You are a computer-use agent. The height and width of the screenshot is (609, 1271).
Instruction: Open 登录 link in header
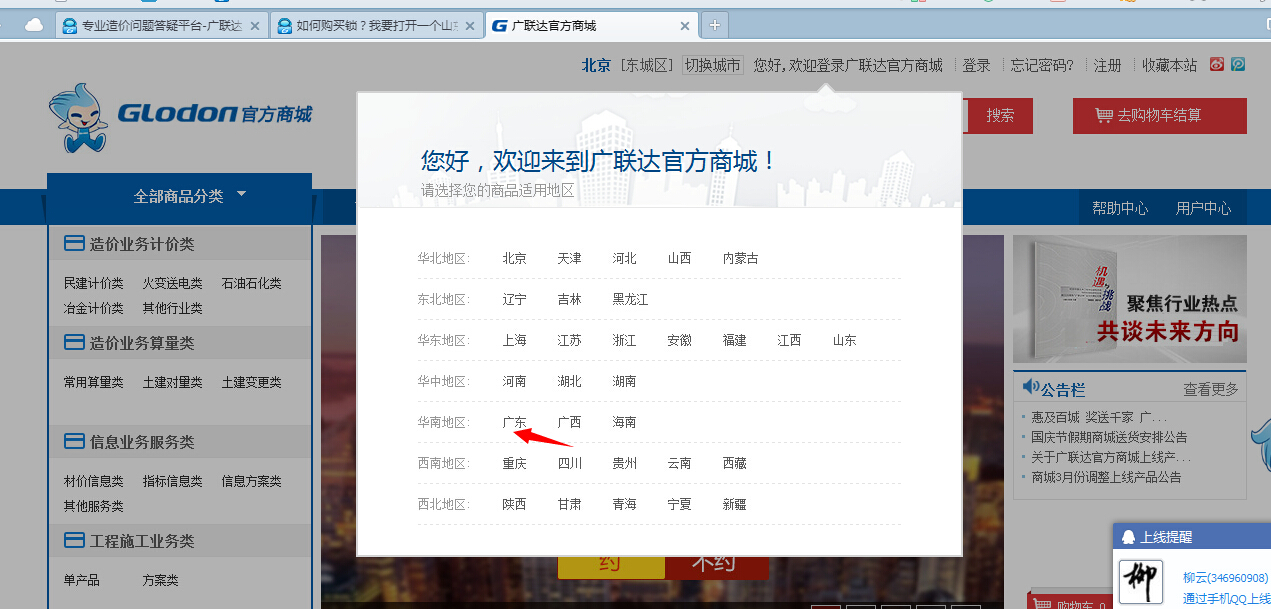(x=976, y=65)
